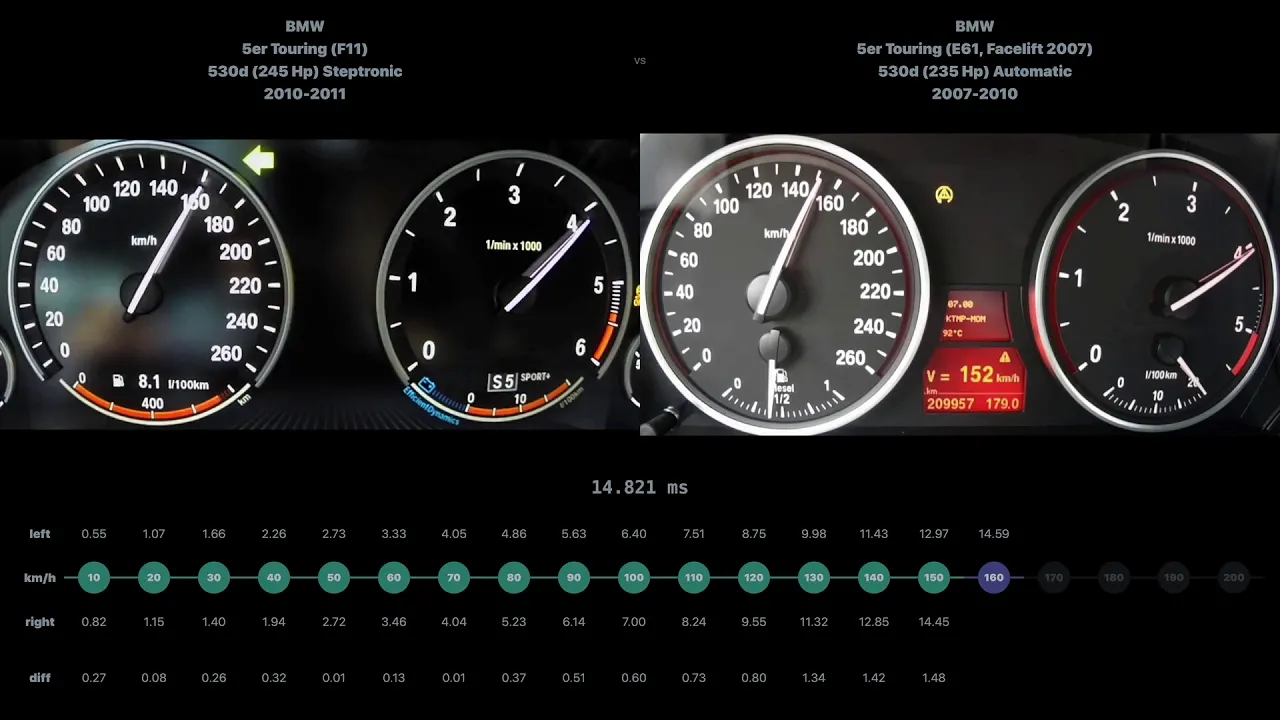Image resolution: width=1280 pixels, height=720 pixels.
Task: Click the diff value 0.01 under 50 km/h
Action: point(334,678)
